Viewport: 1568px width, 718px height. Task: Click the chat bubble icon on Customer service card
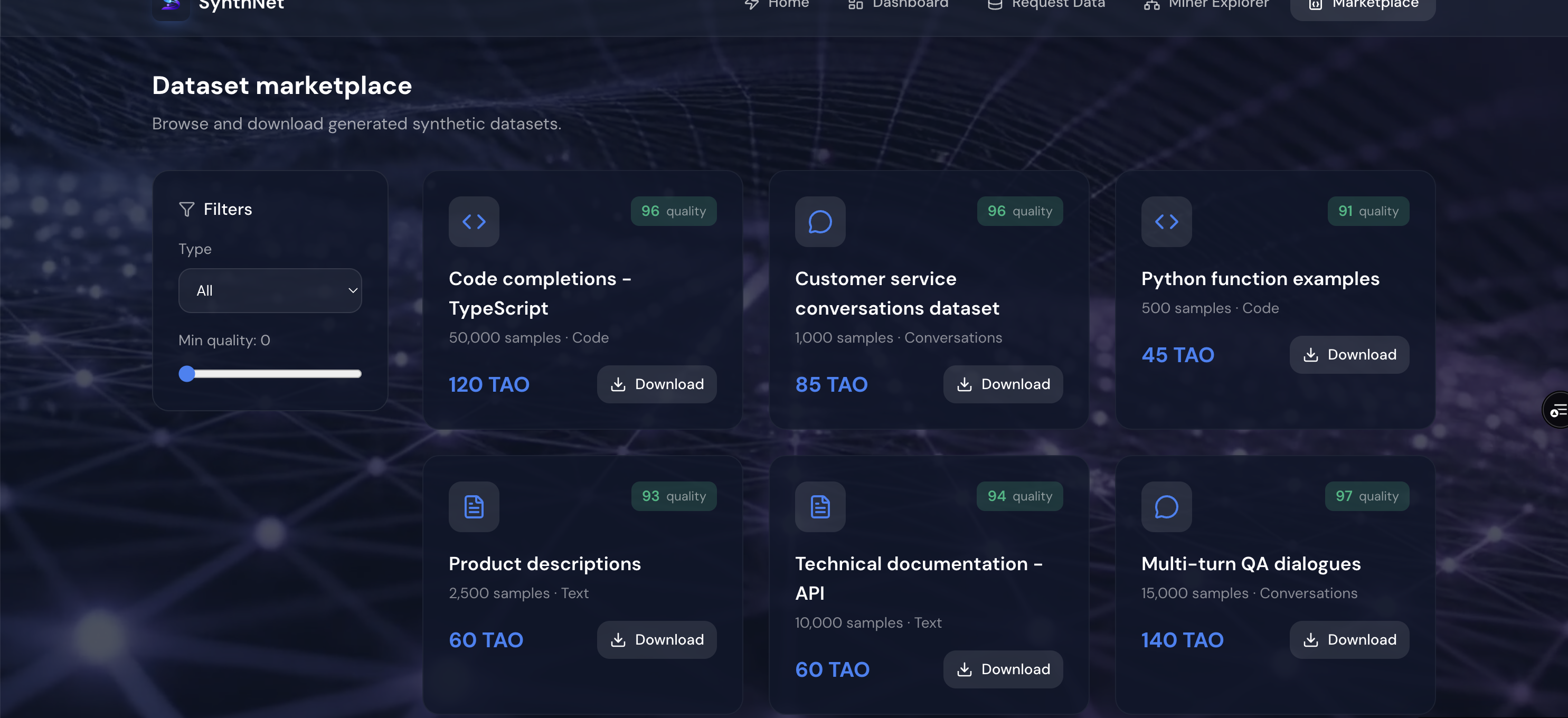point(820,222)
